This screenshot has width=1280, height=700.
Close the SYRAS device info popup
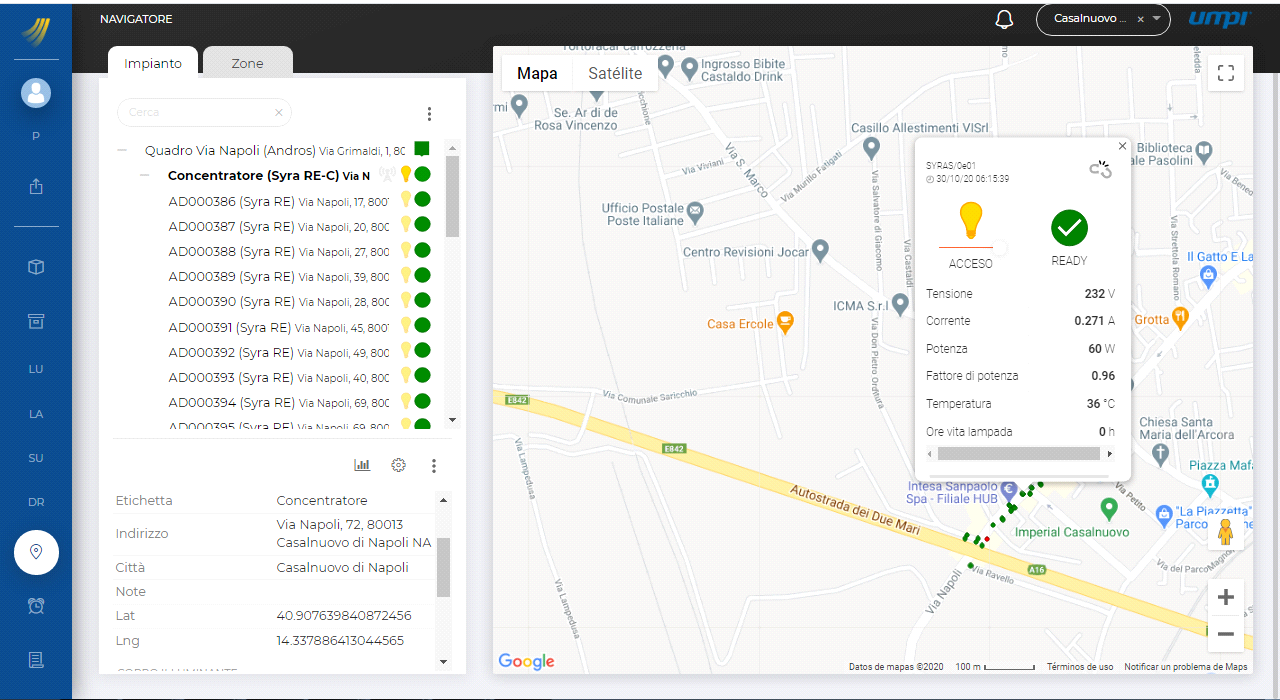(1122, 146)
